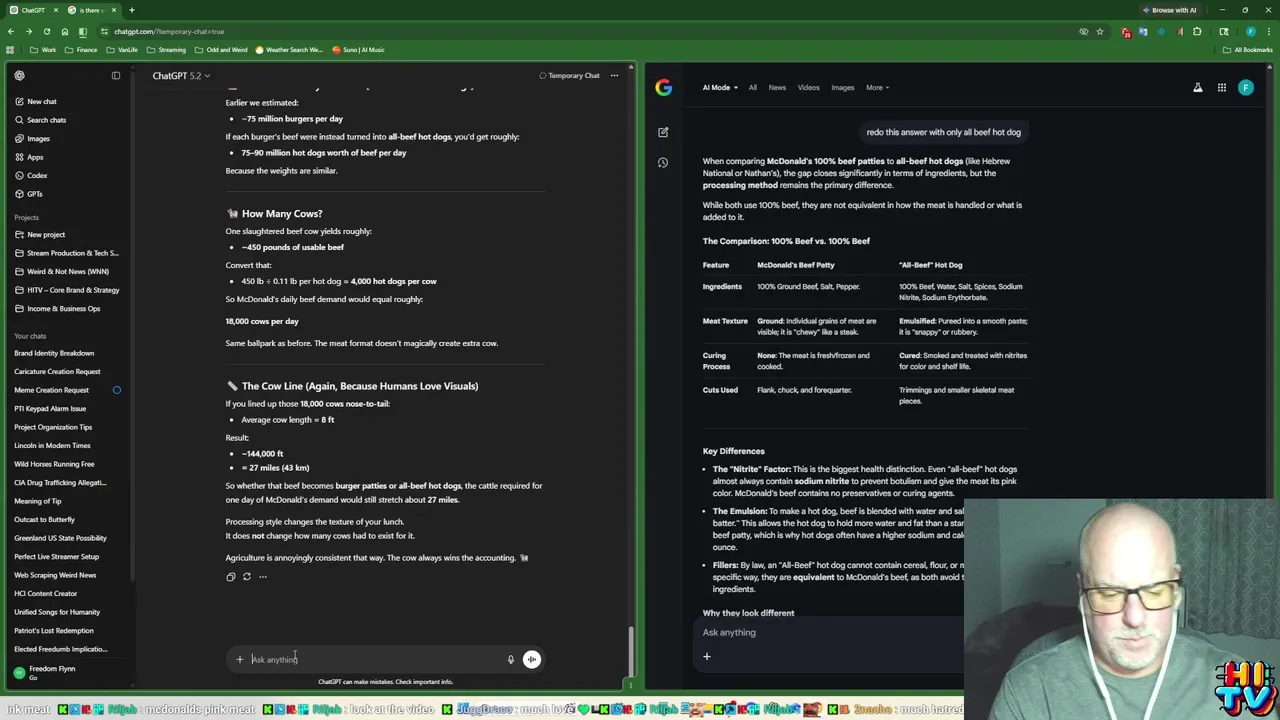The height and width of the screenshot is (720, 1280).
Task: Toggle the Temporary Chat button
Action: 569,76
